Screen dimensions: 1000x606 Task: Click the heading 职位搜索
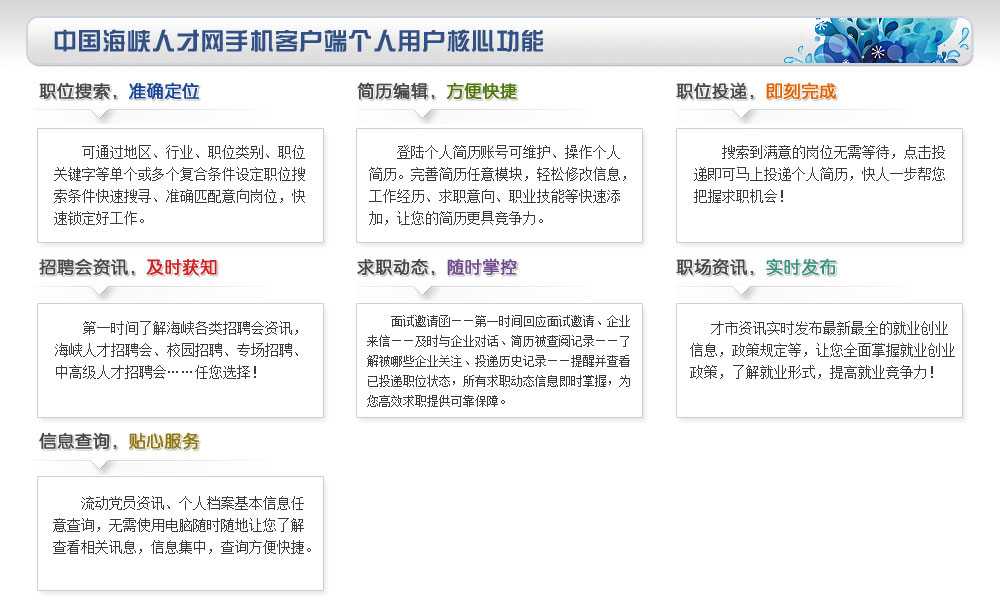(75, 92)
